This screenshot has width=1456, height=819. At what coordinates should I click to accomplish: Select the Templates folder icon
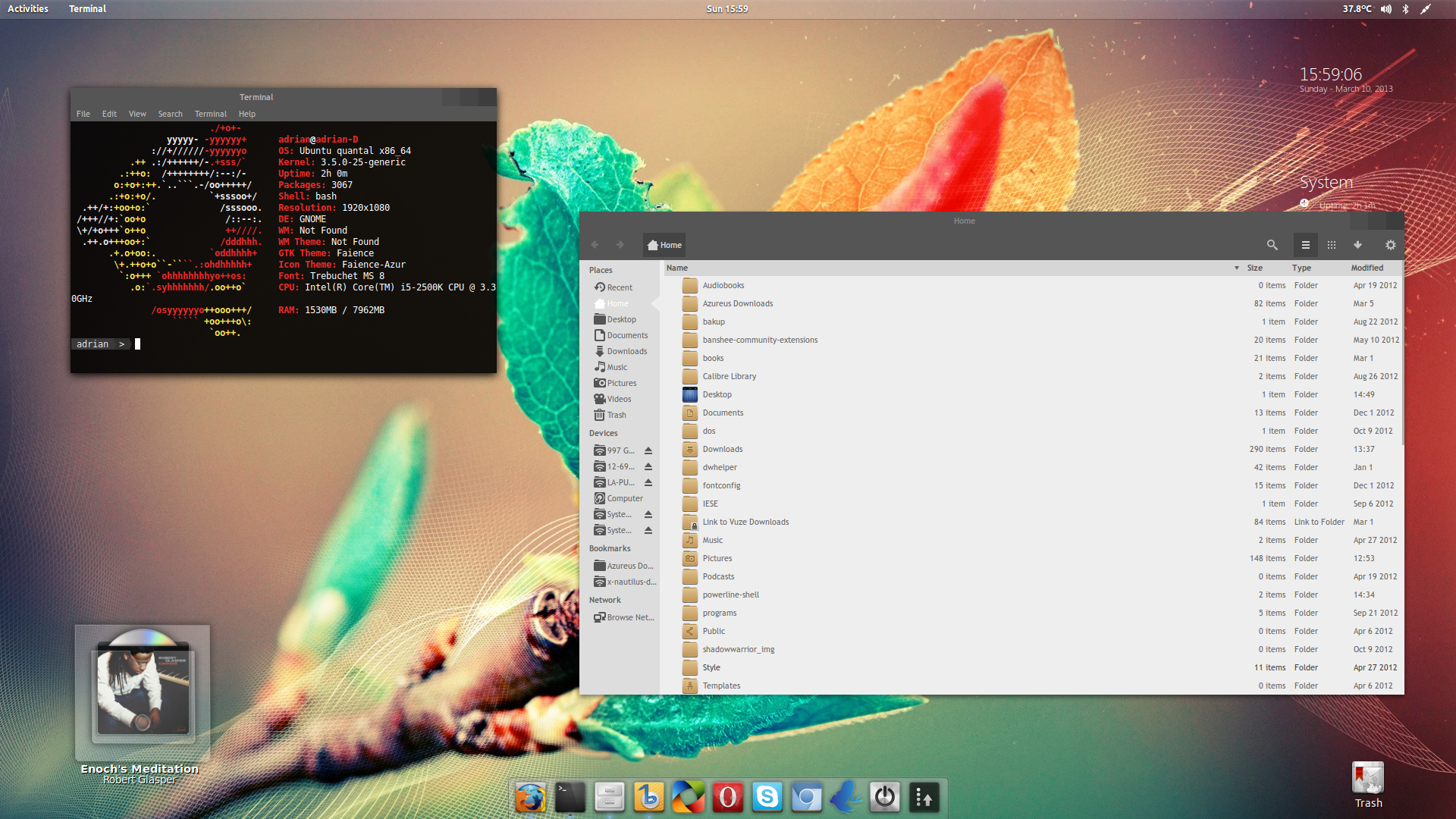(x=689, y=686)
